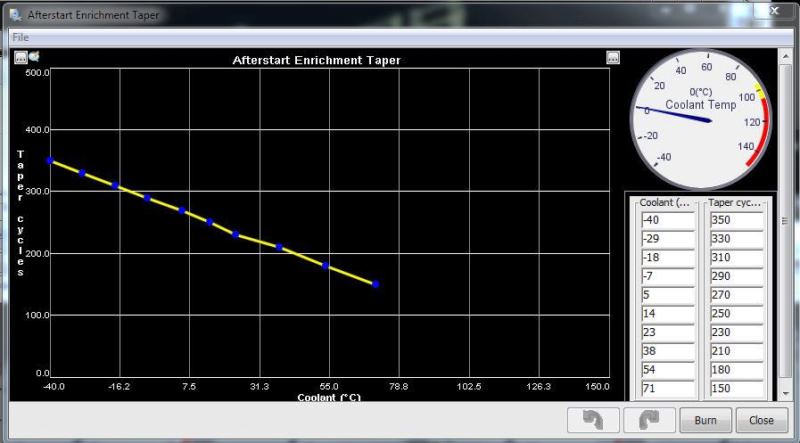Click the redo arrow button
This screenshot has height=443, width=800.
(x=648, y=420)
